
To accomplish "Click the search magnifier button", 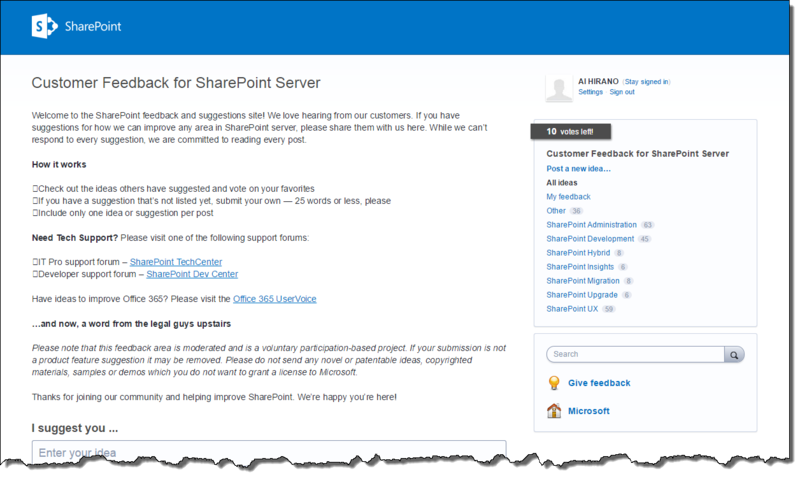I will (734, 355).
